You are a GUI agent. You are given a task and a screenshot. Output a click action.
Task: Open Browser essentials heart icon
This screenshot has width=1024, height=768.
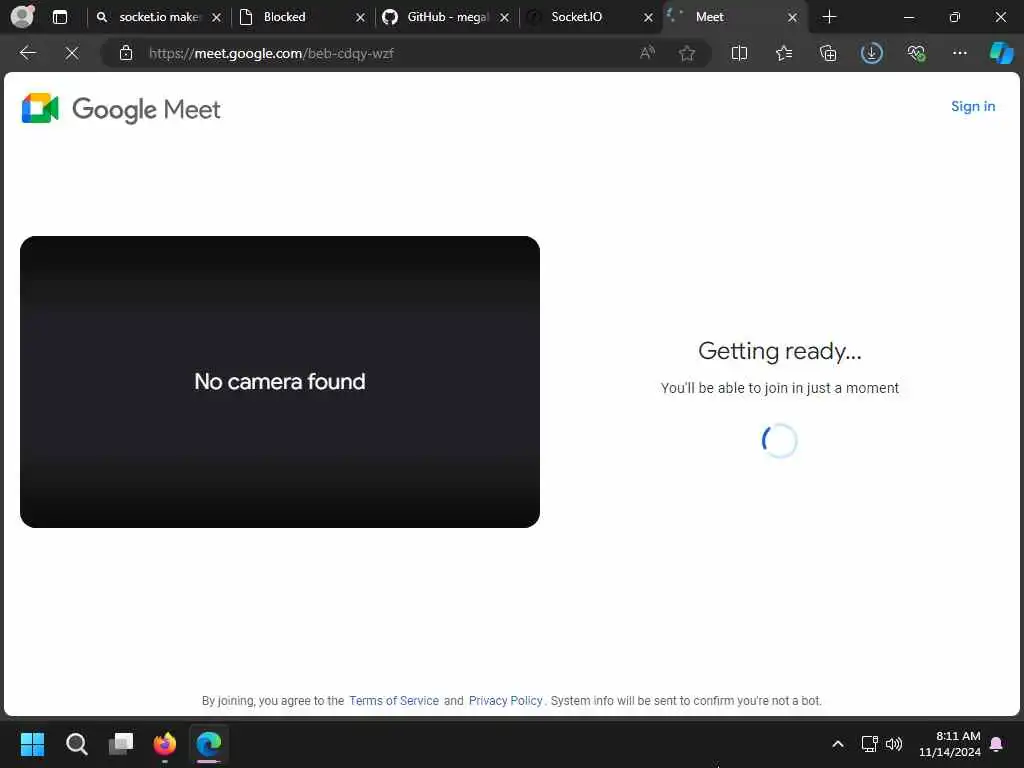[916, 53]
